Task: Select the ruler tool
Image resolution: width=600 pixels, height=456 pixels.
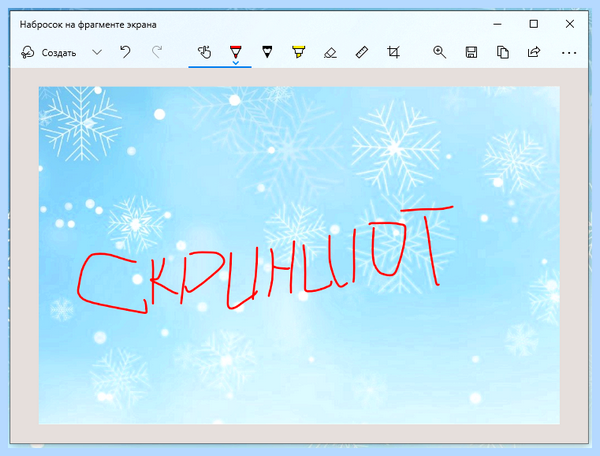Action: pyautogui.click(x=362, y=52)
